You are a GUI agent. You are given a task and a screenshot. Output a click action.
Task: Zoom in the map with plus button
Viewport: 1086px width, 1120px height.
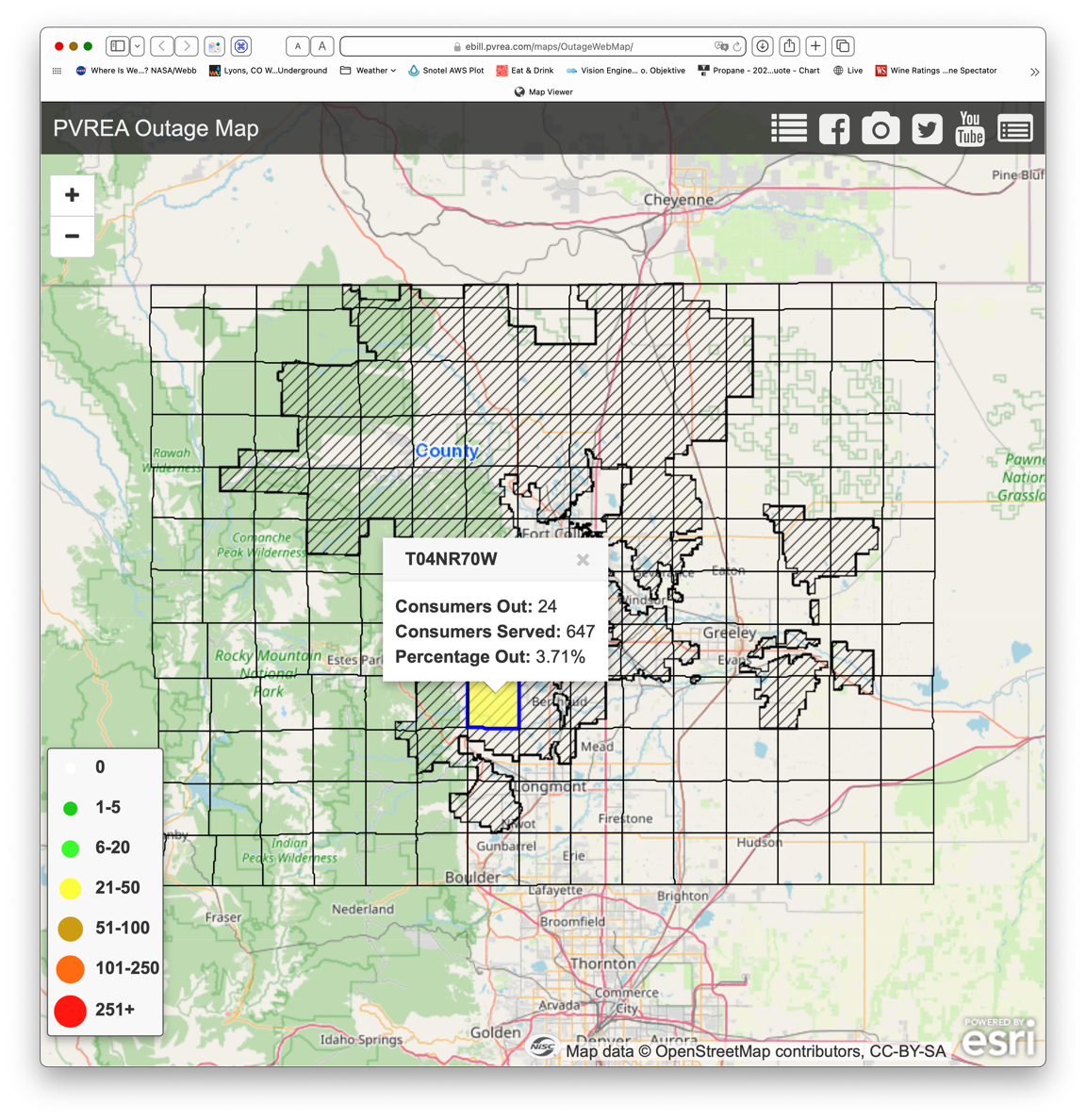[x=72, y=195]
